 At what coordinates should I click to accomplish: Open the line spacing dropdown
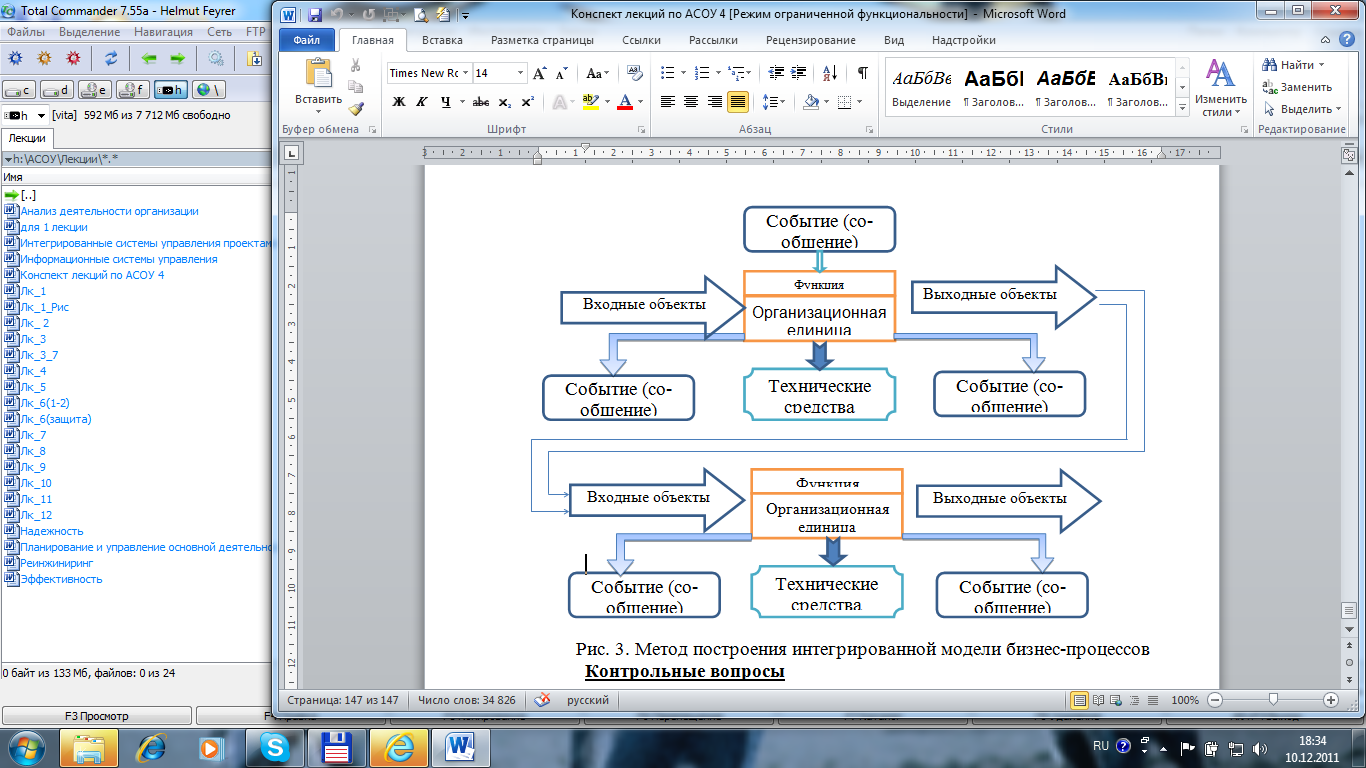774,102
